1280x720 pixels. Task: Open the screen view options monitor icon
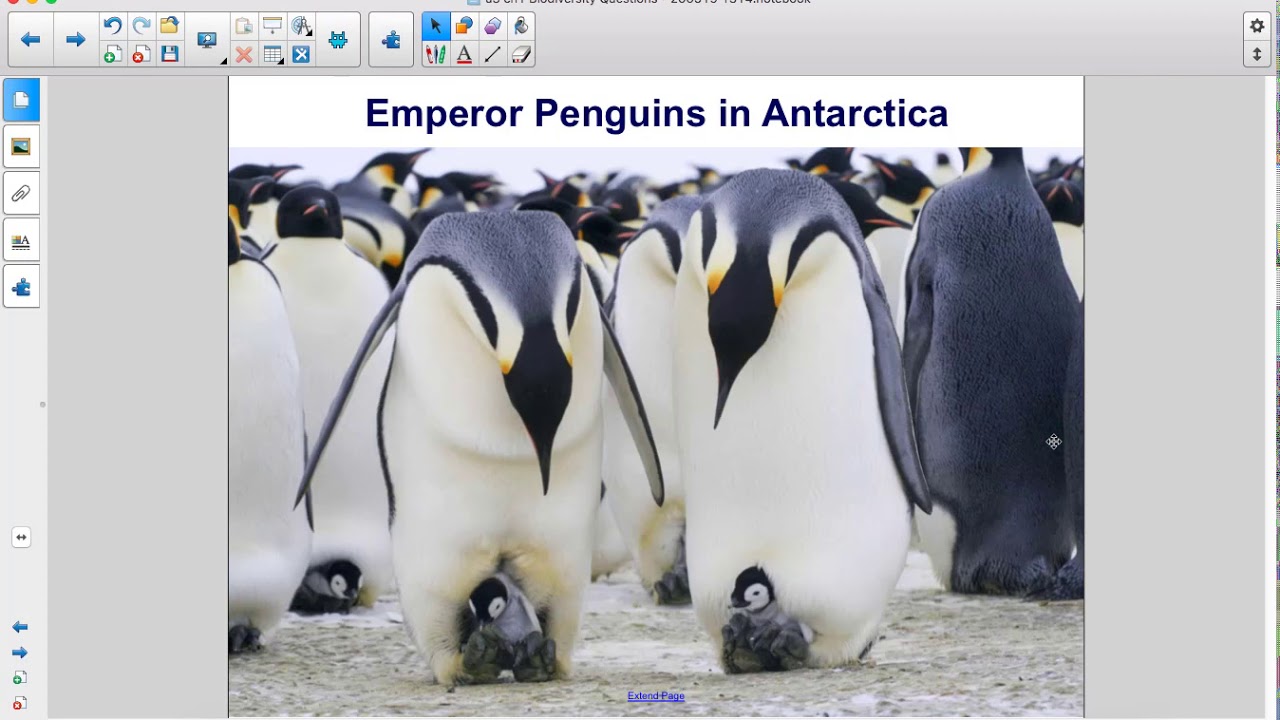click(207, 40)
